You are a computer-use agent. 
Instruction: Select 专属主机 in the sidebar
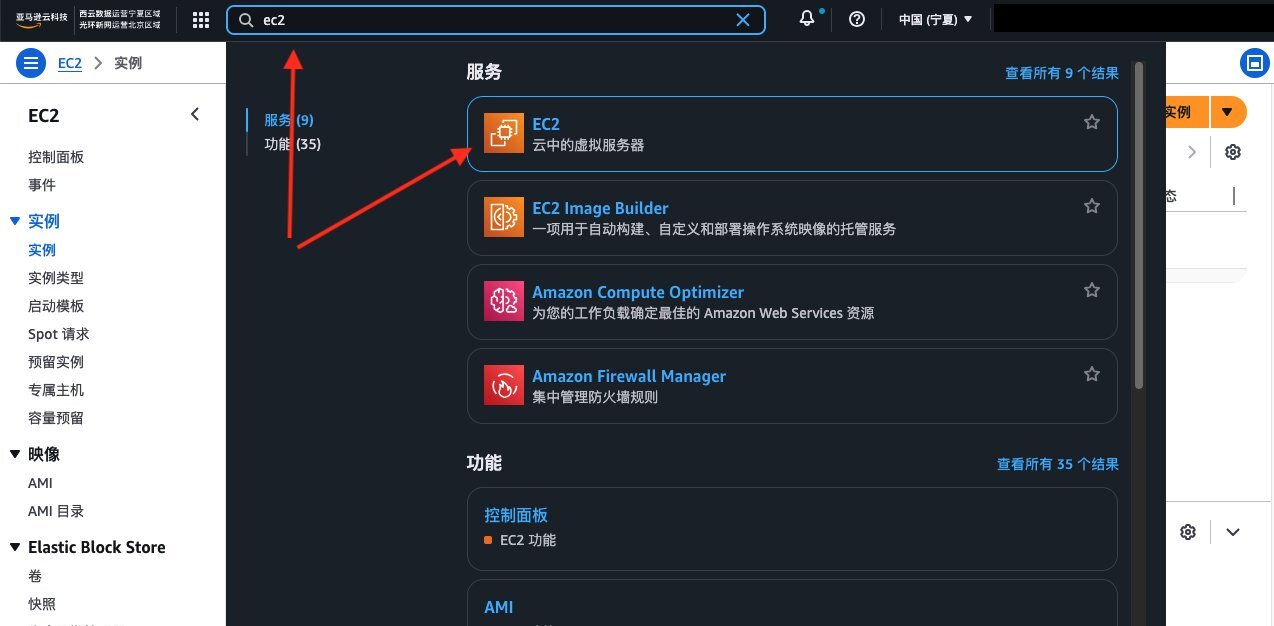click(x=56, y=390)
